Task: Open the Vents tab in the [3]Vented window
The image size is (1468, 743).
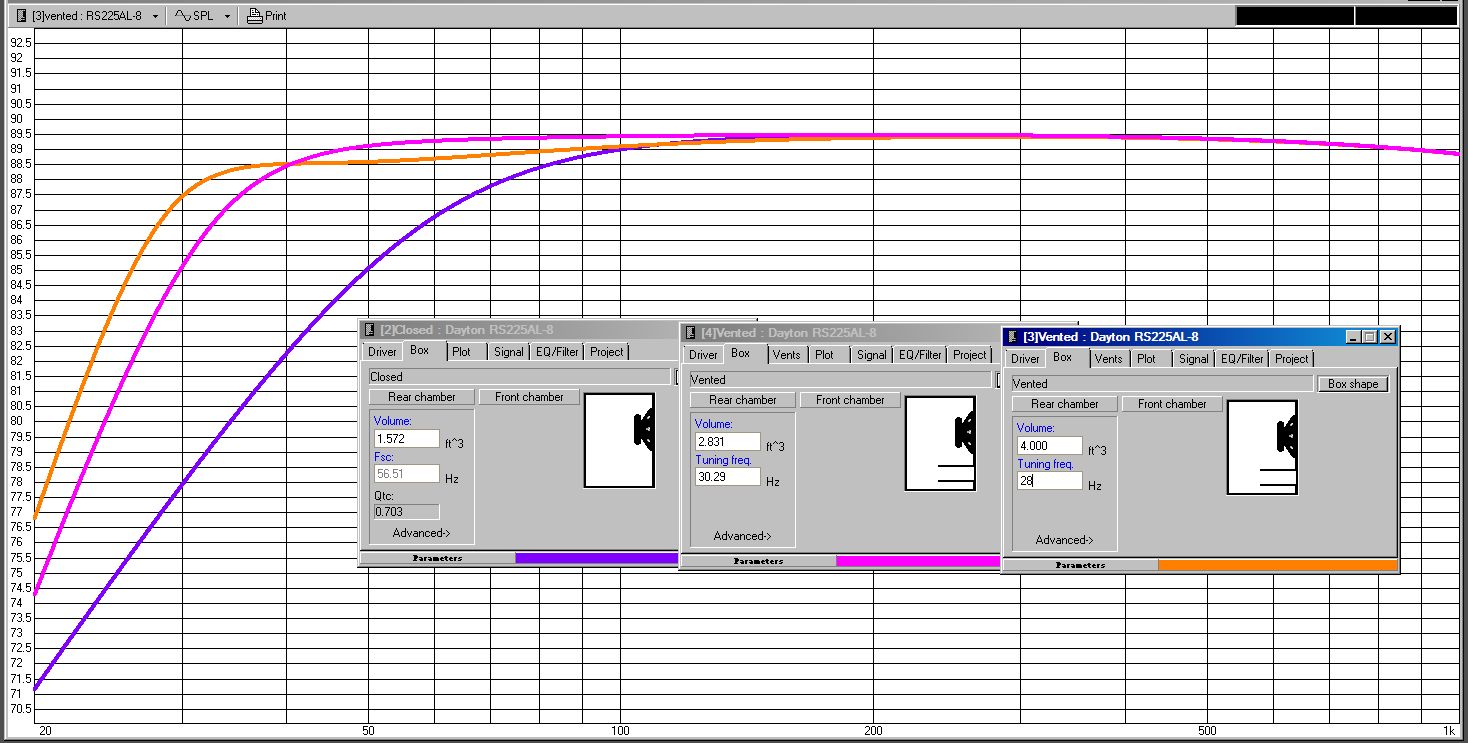Action: (1109, 359)
